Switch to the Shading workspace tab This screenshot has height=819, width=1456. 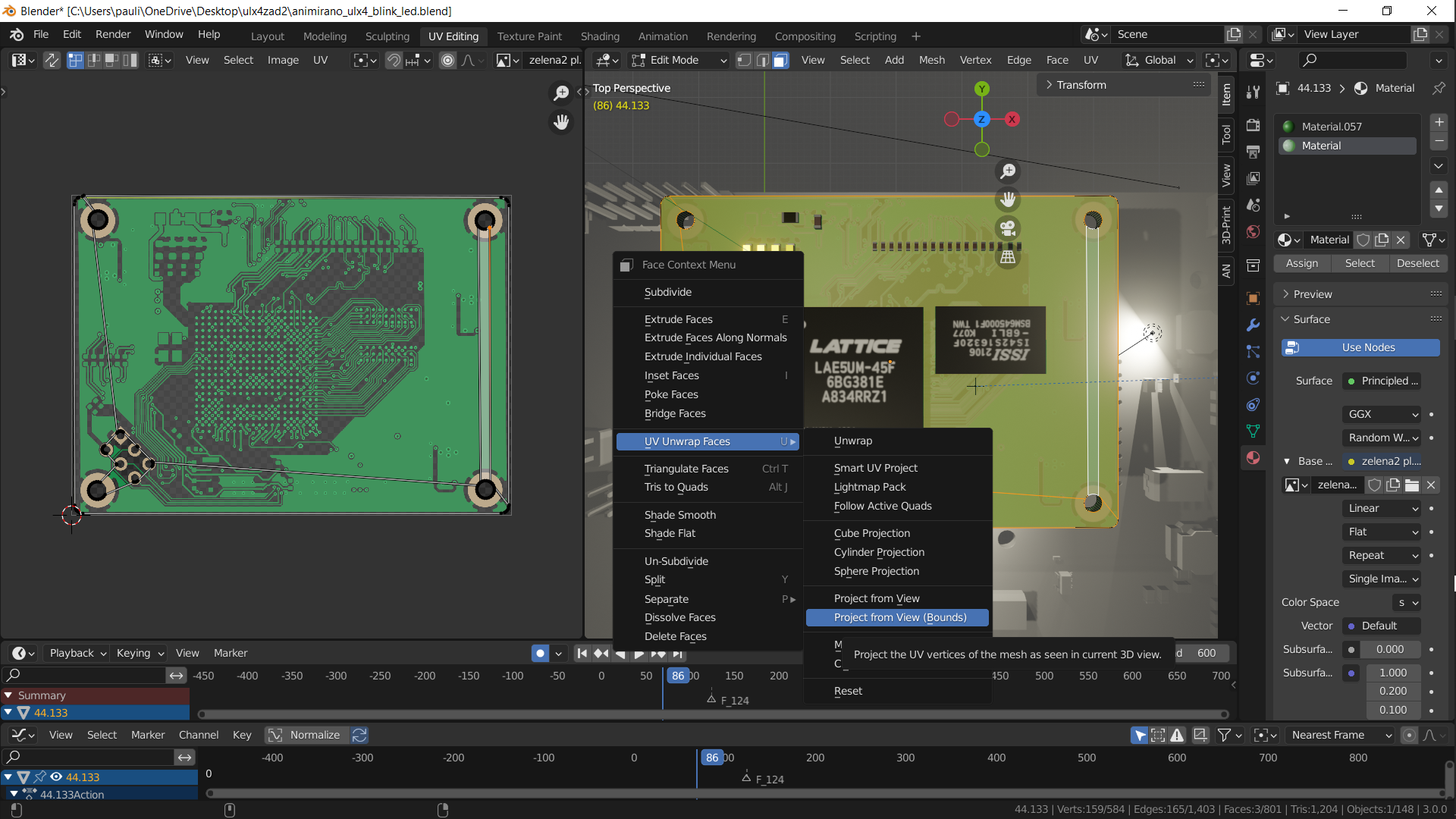point(599,36)
